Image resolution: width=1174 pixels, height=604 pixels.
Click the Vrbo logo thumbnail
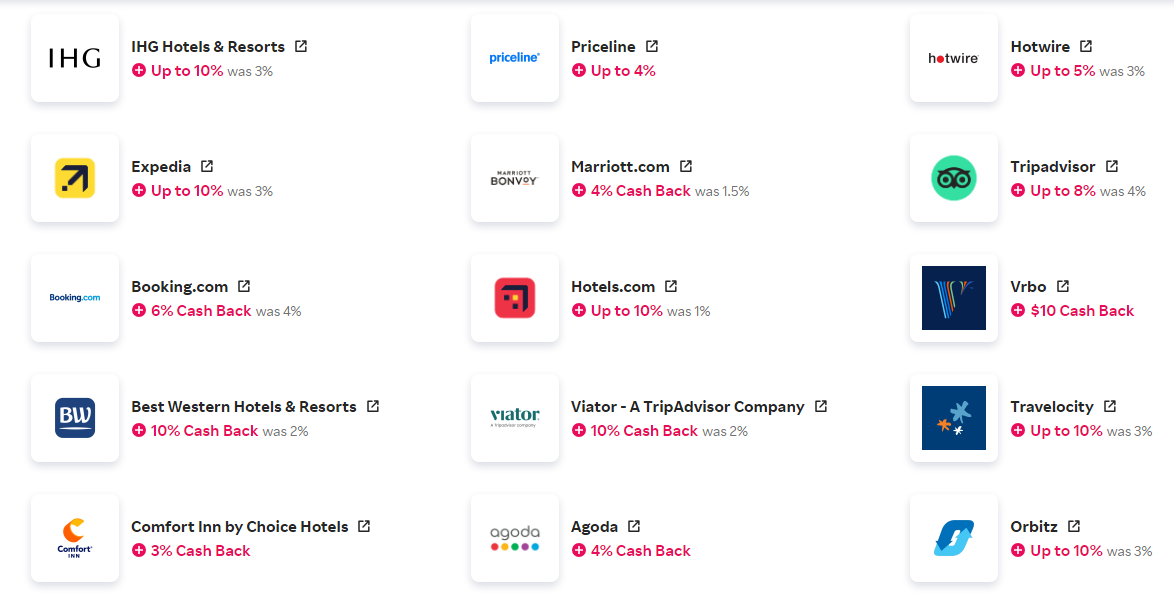tap(954, 298)
